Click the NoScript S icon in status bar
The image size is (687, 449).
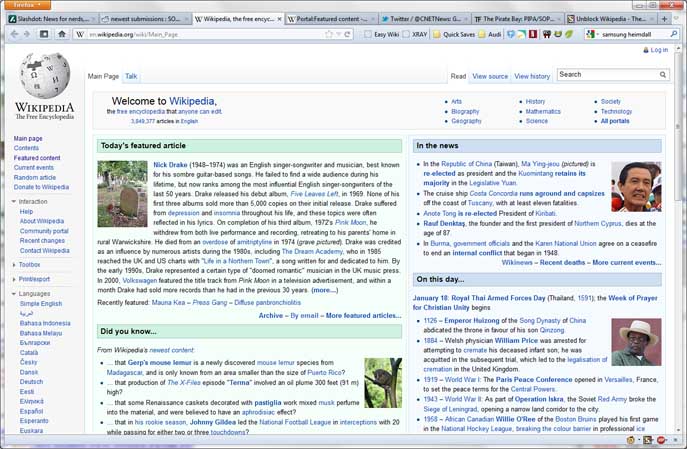pos(646,440)
